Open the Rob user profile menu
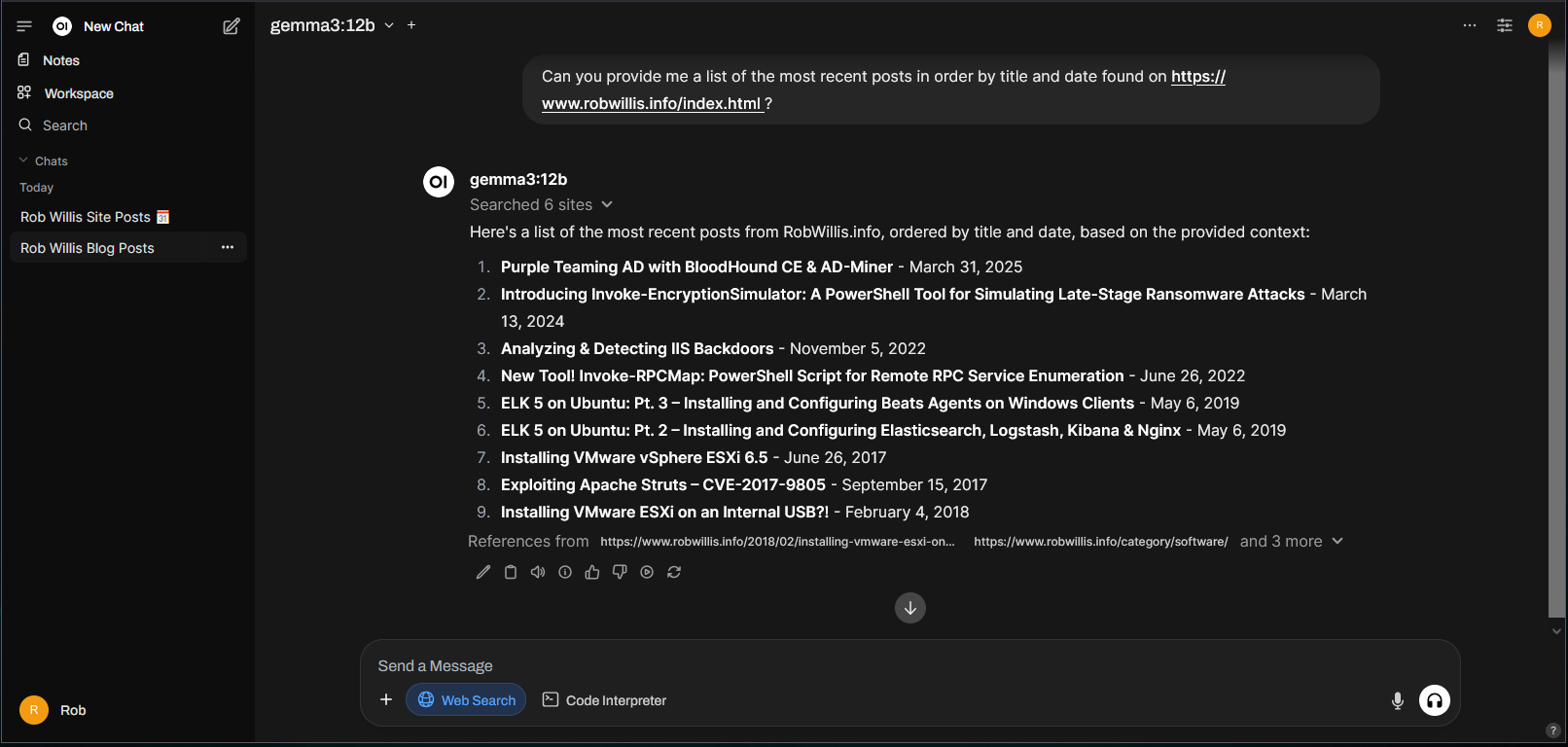The width and height of the screenshot is (1568, 747). click(53, 710)
